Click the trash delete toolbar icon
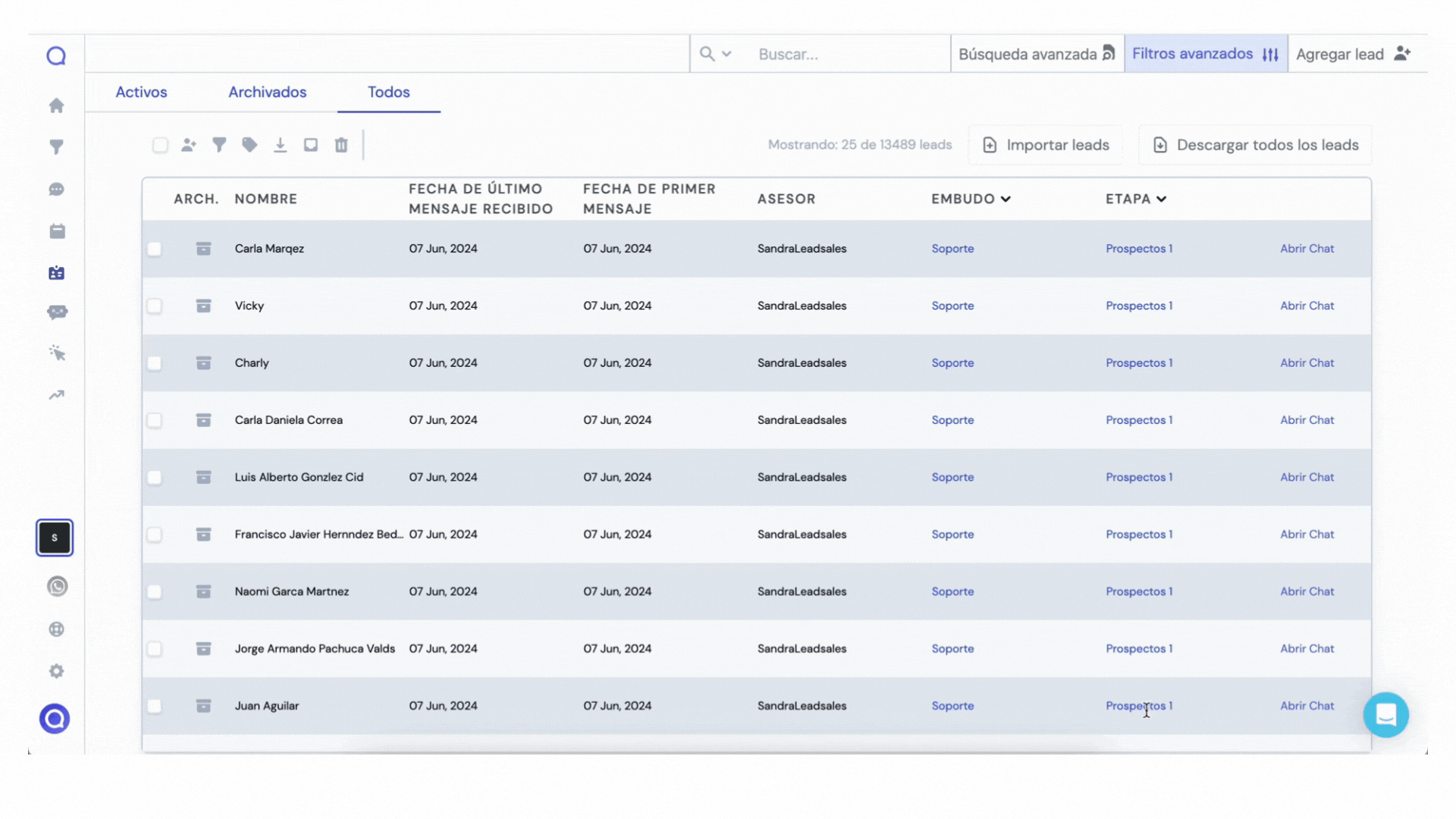This screenshot has width=1456, height=819. 341,145
